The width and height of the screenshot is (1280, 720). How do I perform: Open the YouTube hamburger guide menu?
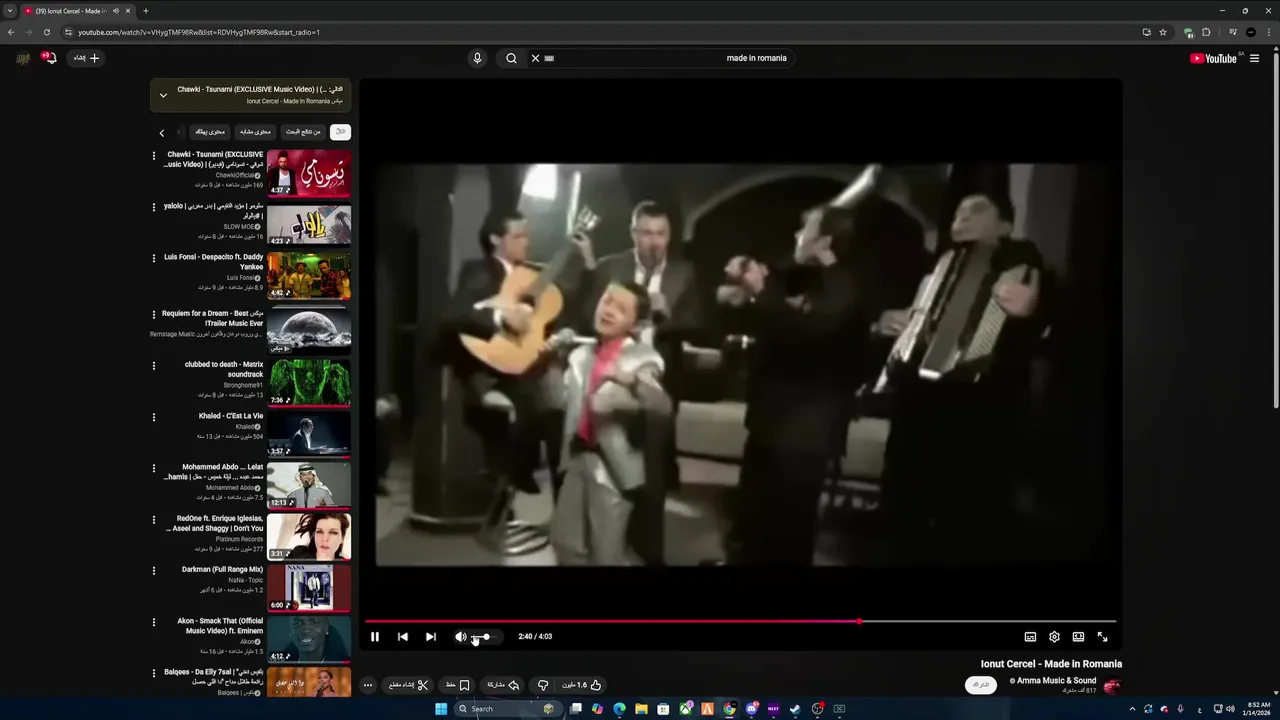click(1254, 58)
